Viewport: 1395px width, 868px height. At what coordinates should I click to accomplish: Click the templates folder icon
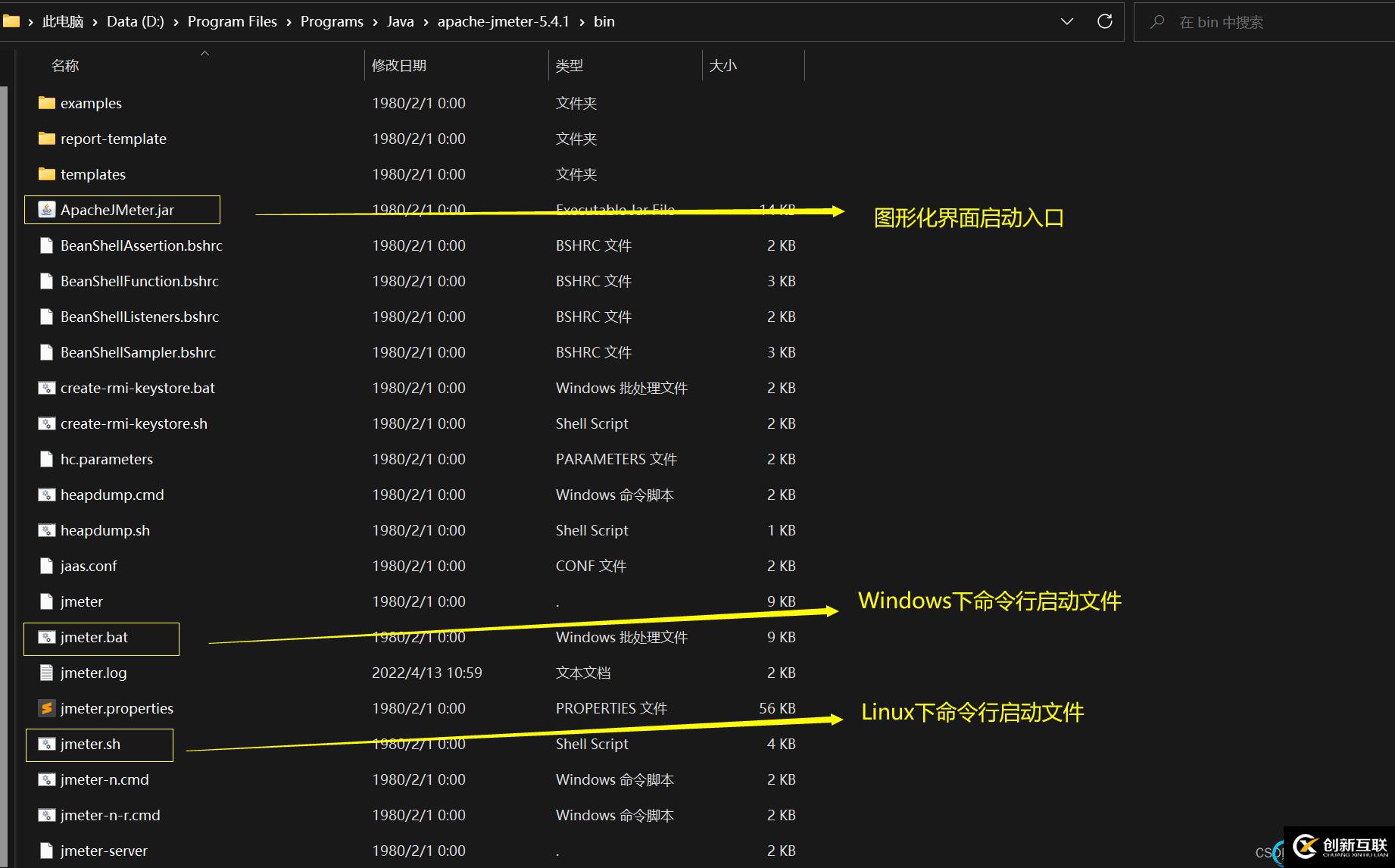[x=47, y=173]
